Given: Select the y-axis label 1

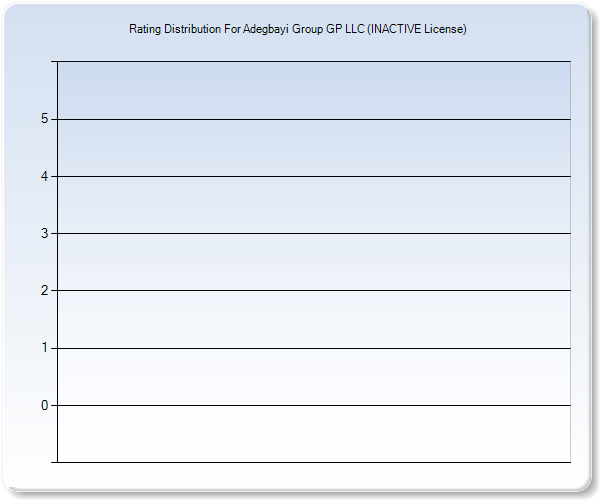Looking at the screenshot, I should point(44,348).
